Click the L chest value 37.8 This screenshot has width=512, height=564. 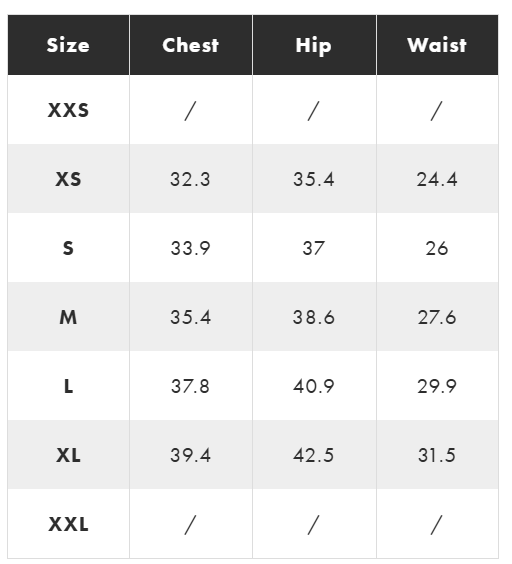coord(190,386)
